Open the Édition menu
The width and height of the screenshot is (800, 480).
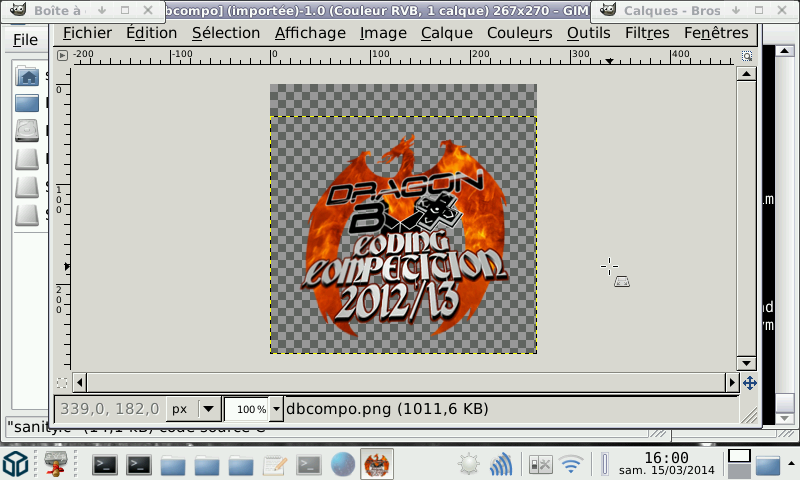(152, 33)
